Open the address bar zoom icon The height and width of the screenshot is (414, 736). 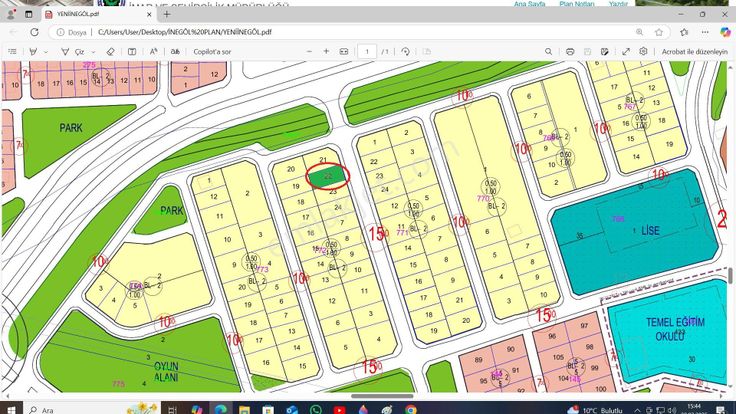point(639,32)
